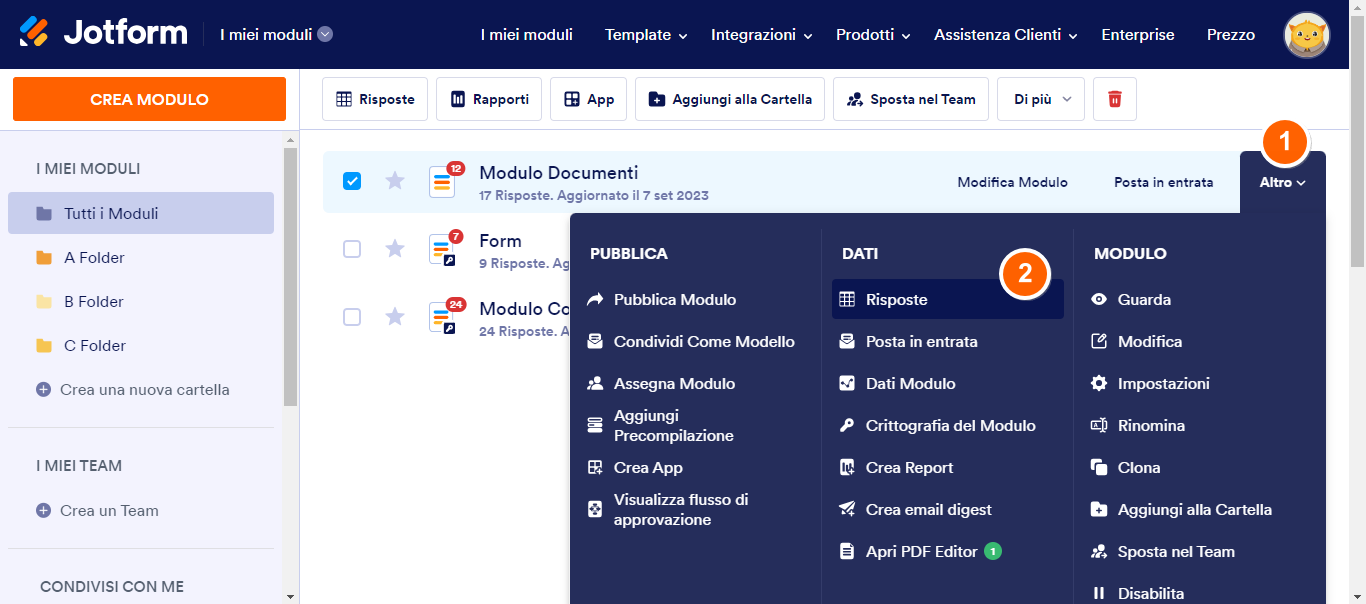Select Tutti i Moduli folder

click(141, 213)
